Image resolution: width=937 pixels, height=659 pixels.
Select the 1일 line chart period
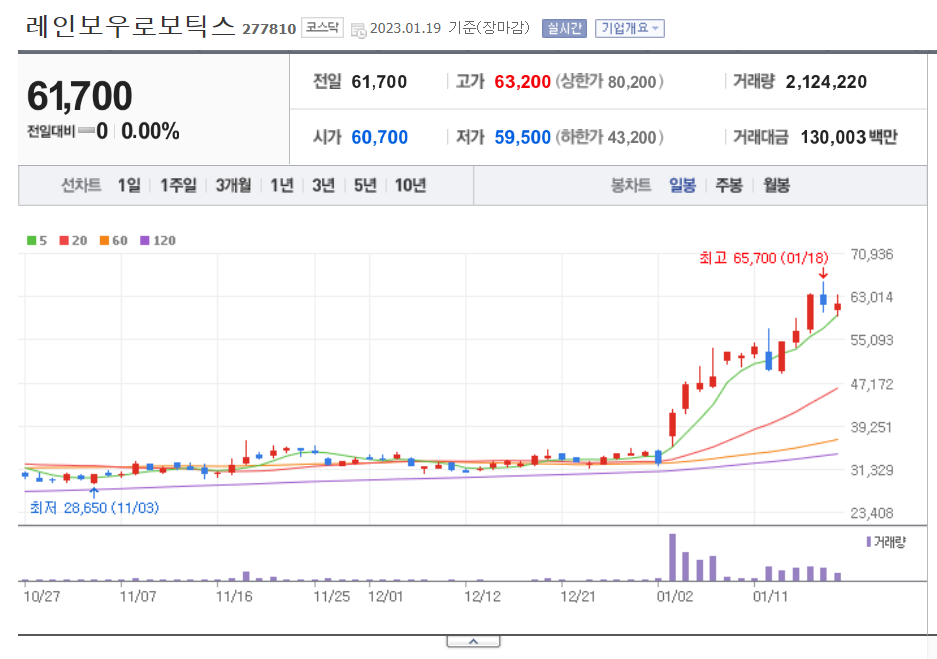click(x=129, y=185)
